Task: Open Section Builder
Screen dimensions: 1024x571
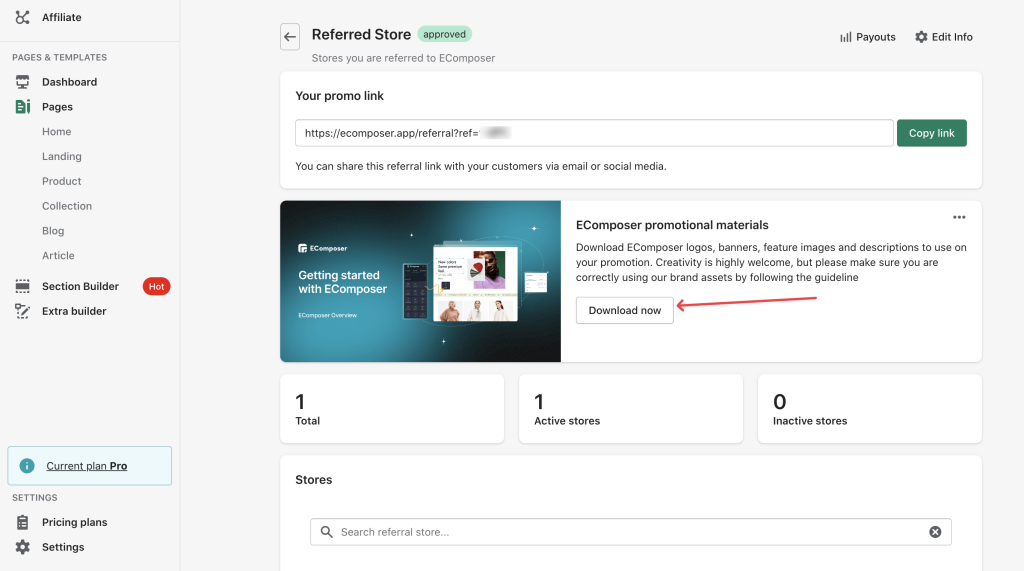Action: click(x=80, y=286)
